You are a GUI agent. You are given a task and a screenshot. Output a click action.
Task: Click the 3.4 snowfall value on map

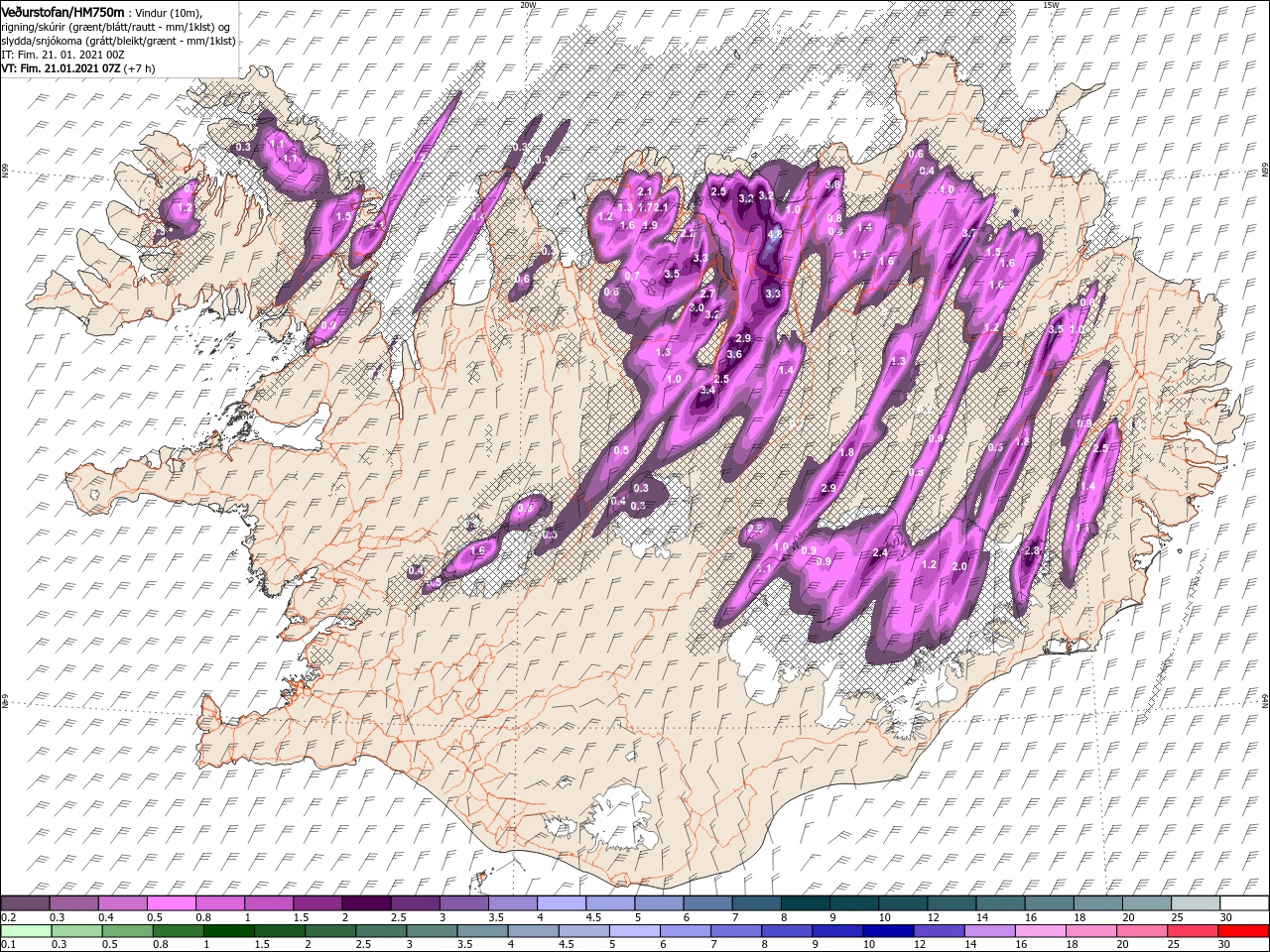tap(707, 391)
